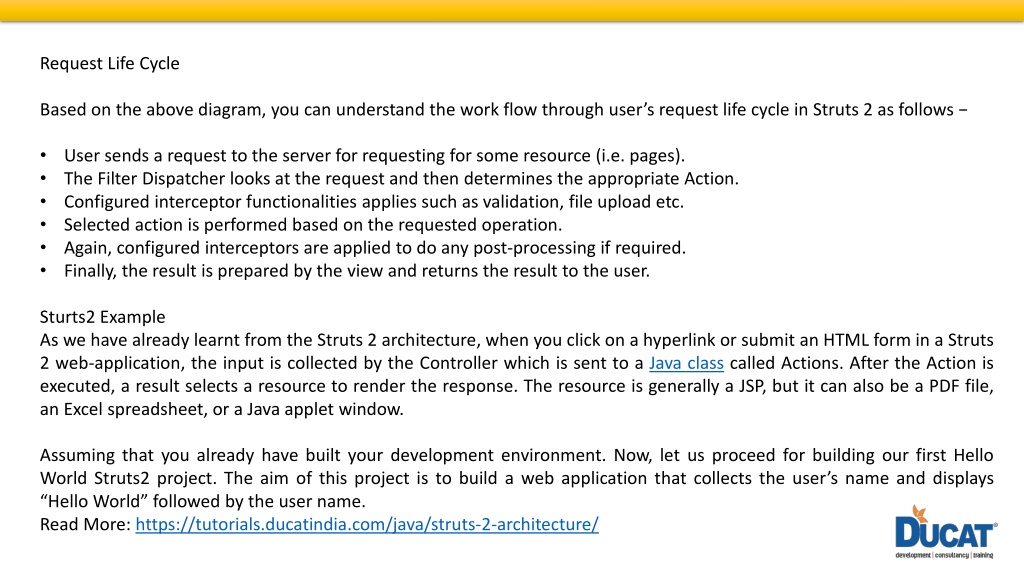Click the 'User sends a request' bullet line
Viewport: 1024px width, 576px height.
coord(374,156)
